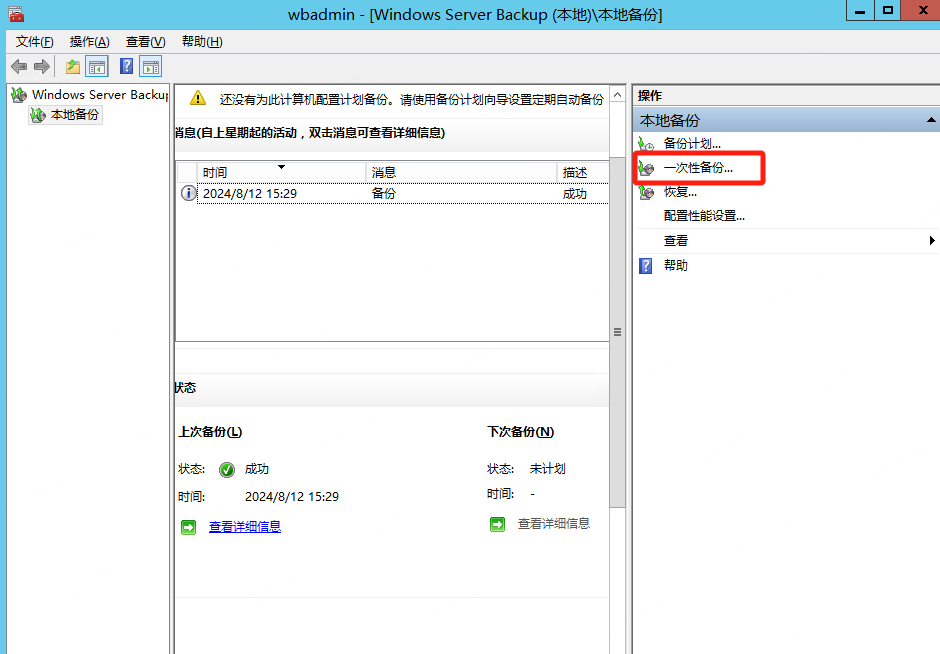Click 帮助 in the actions pane
940x654 pixels.
pyautogui.click(x=676, y=265)
